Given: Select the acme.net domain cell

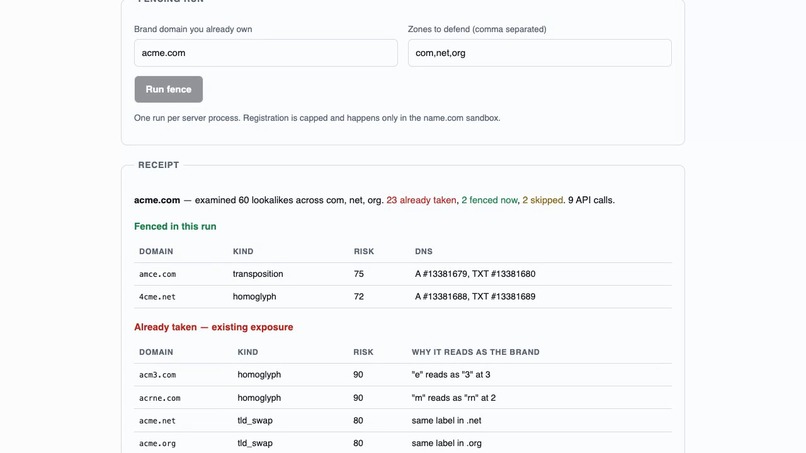Looking at the screenshot, I should pyautogui.click(x=157, y=421).
